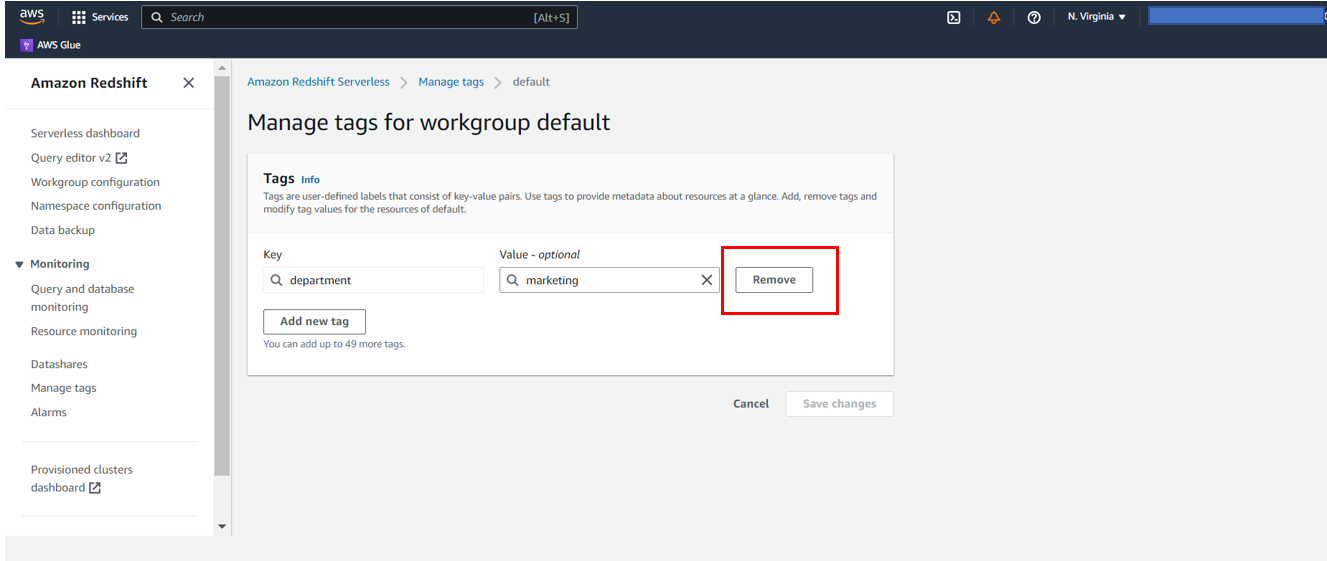Open the Tags Info link
Image resolution: width=1327 pixels, height=561 pixels.
click(310, 180)
